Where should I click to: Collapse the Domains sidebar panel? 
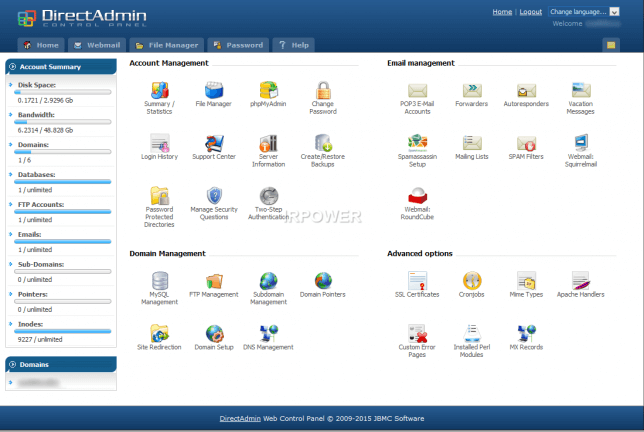click(13, 364)
